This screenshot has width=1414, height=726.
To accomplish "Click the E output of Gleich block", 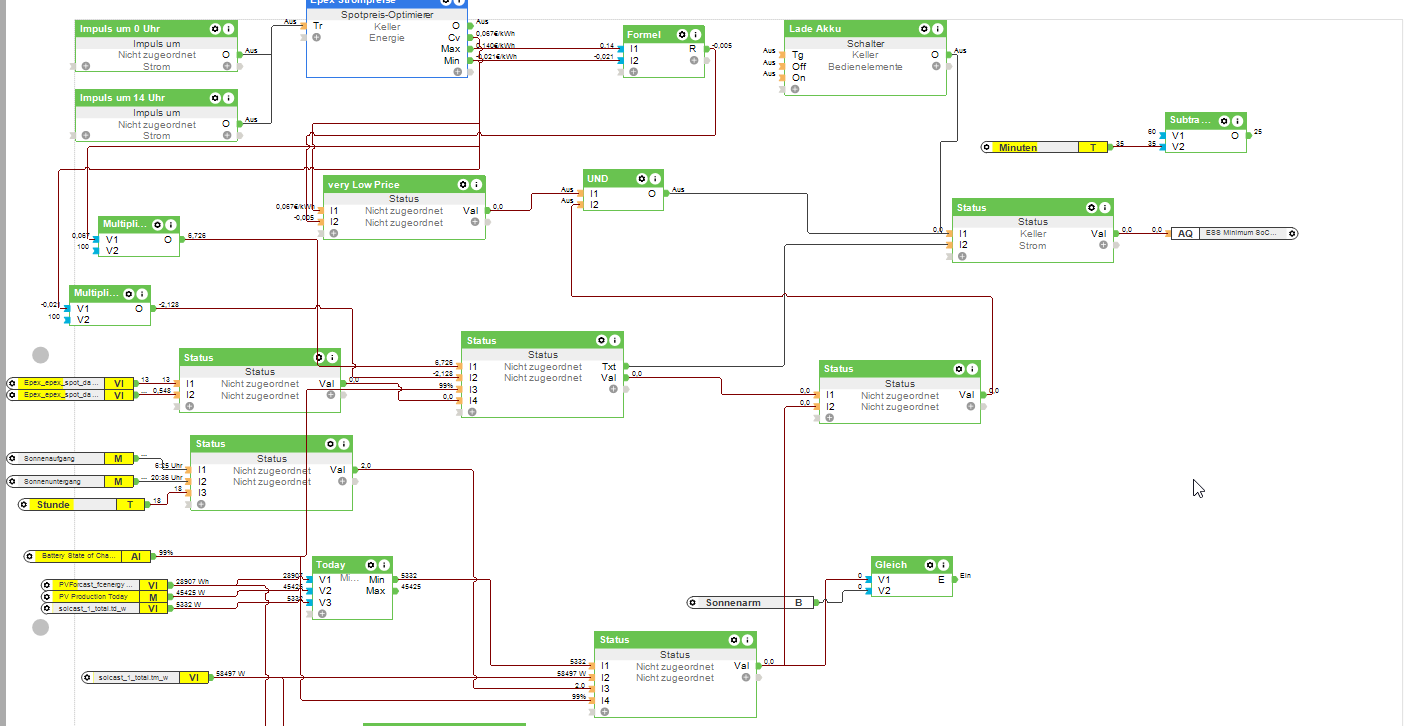I will (x=941, y=579).
